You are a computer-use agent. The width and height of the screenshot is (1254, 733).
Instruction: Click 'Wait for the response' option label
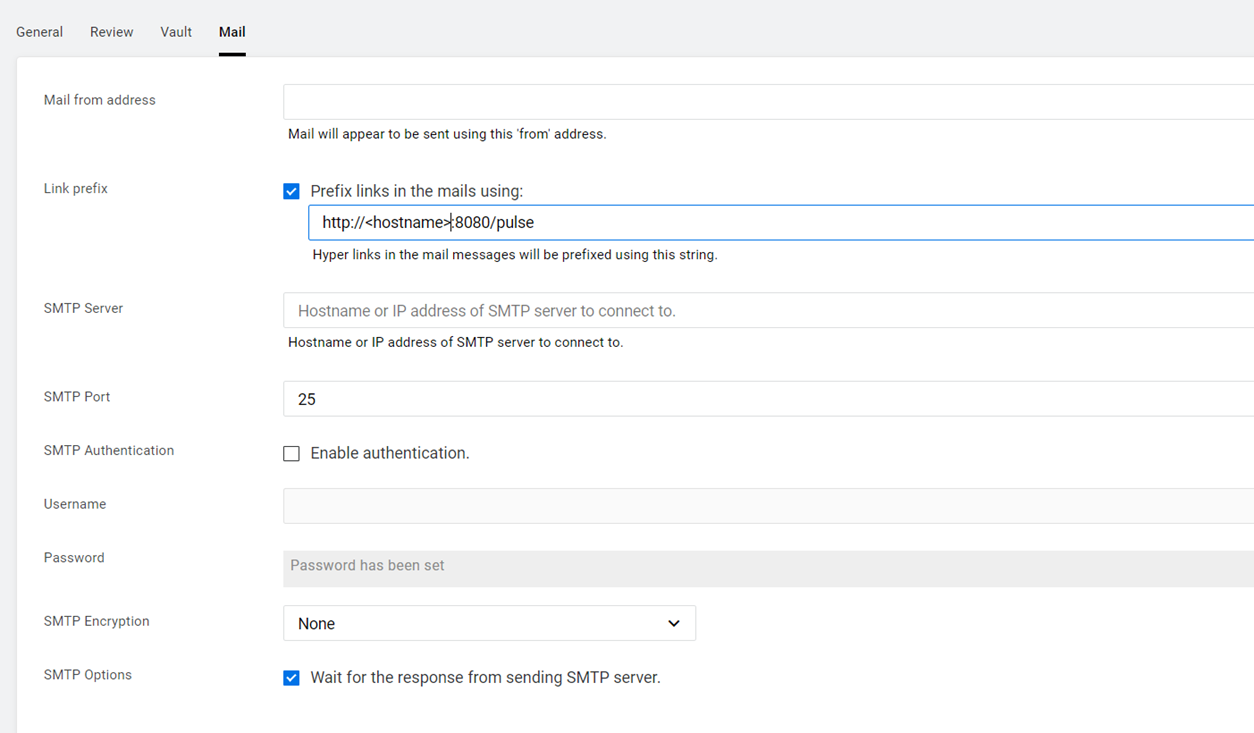[485, 678]
